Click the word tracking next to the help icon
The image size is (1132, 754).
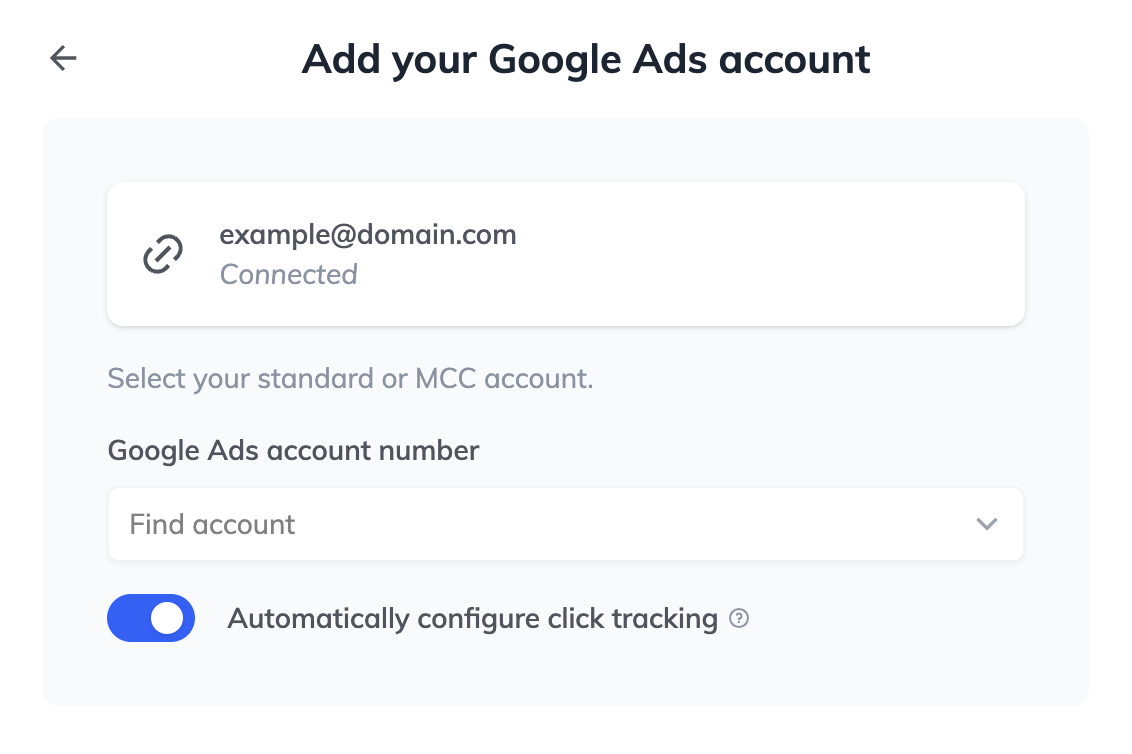(x=664, y=619)
